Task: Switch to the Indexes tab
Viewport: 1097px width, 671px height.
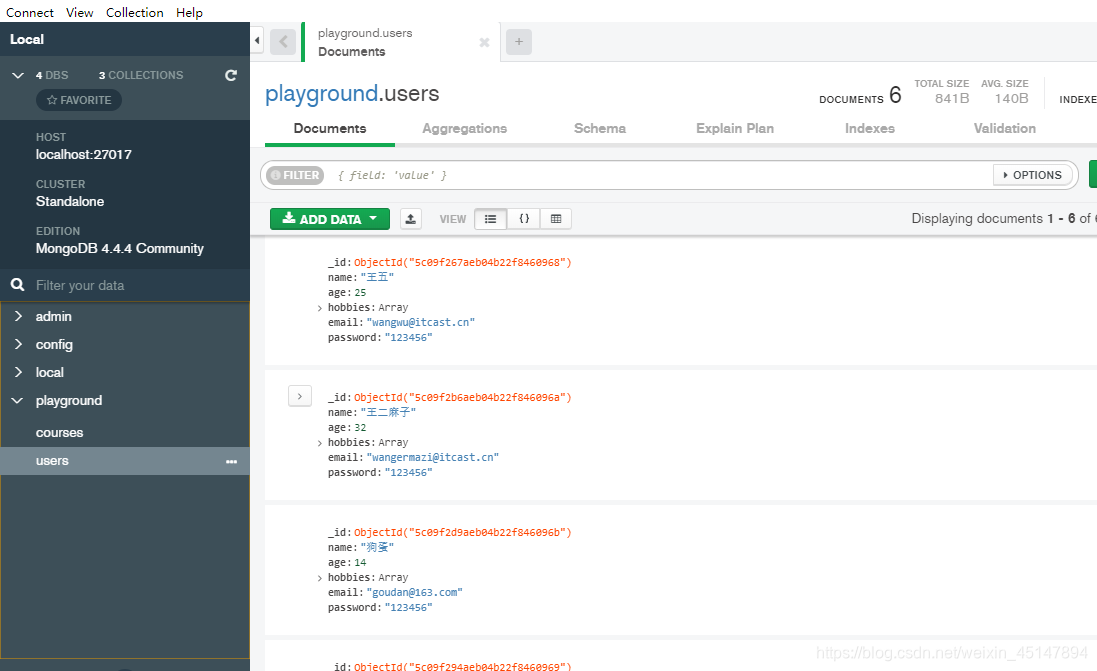Action: [x=870, y=129]
